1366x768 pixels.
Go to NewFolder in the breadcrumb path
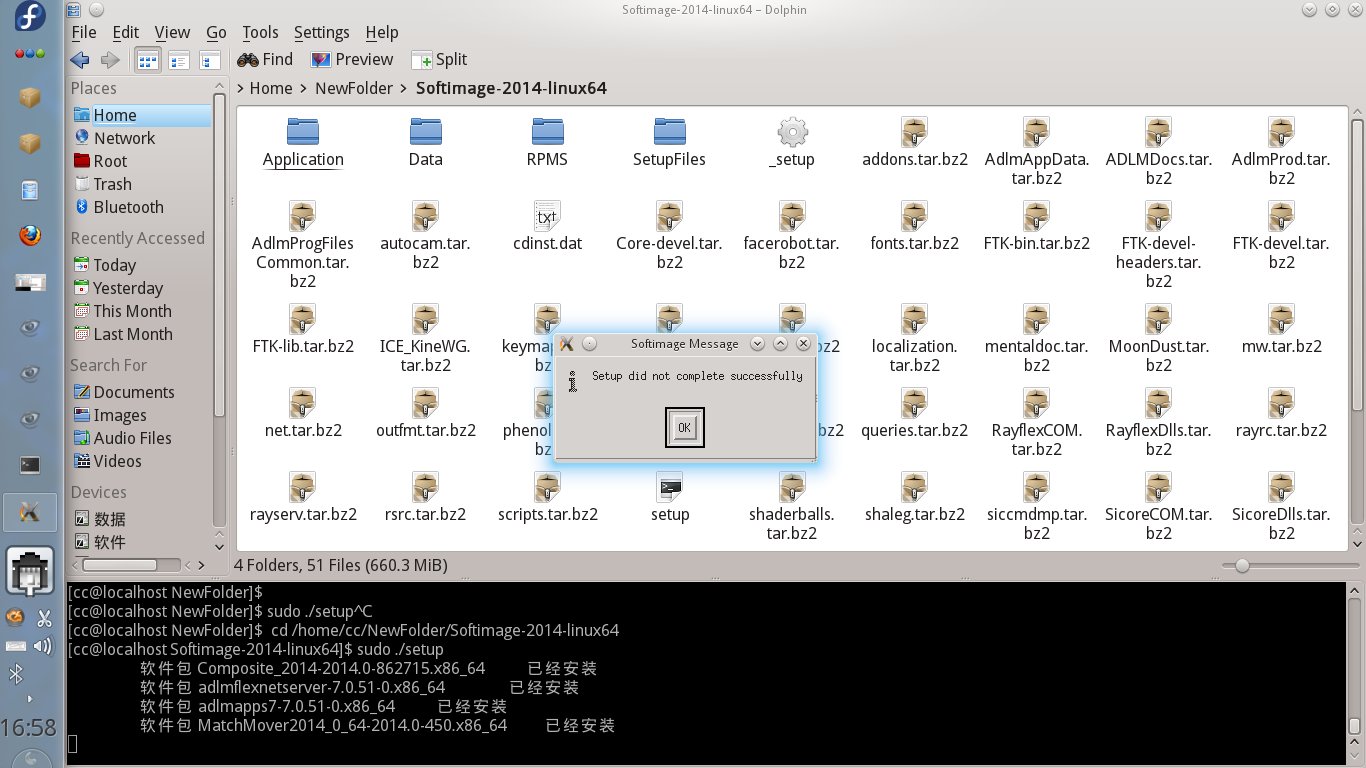tap(354, 88)
